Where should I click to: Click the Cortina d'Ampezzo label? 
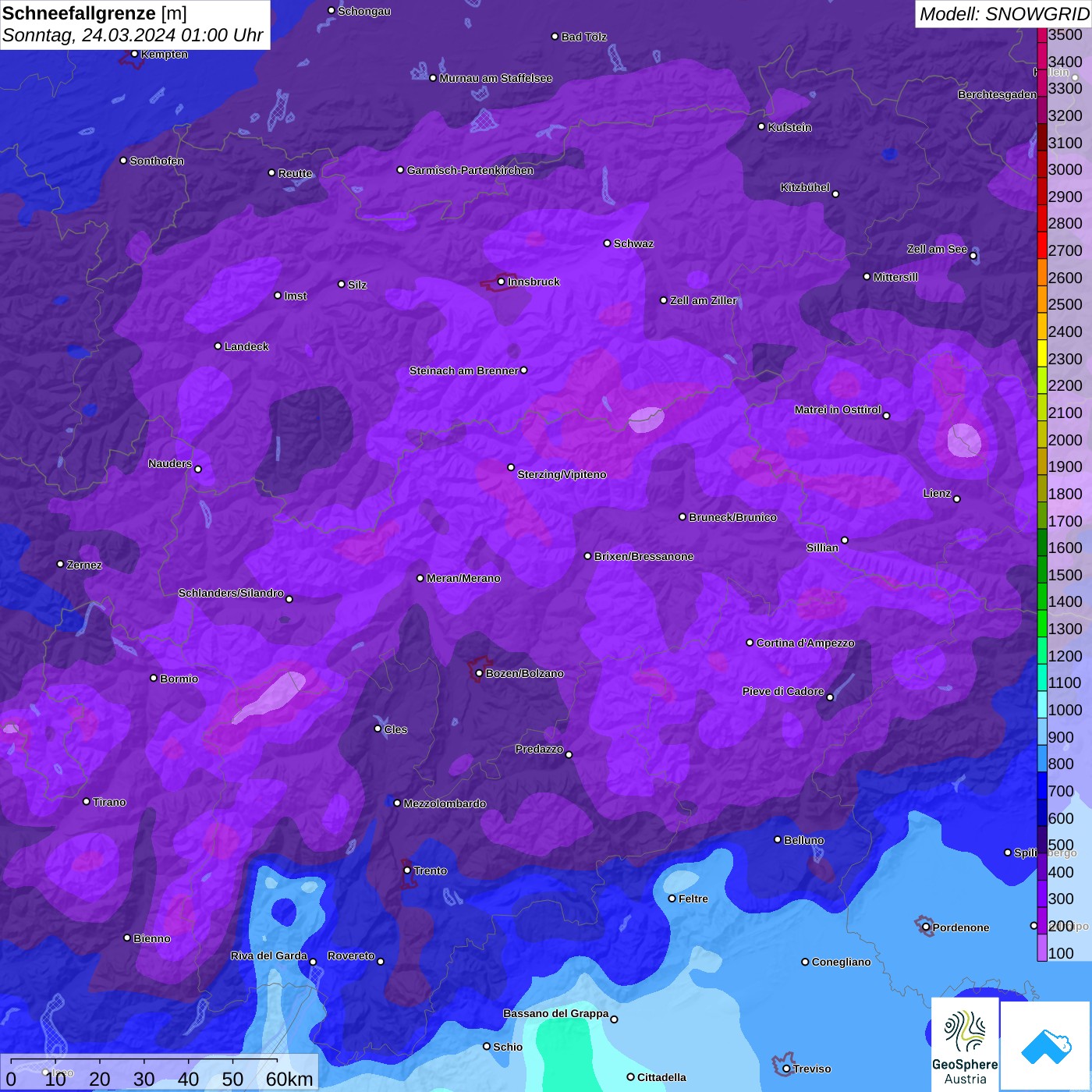[805, 643]
